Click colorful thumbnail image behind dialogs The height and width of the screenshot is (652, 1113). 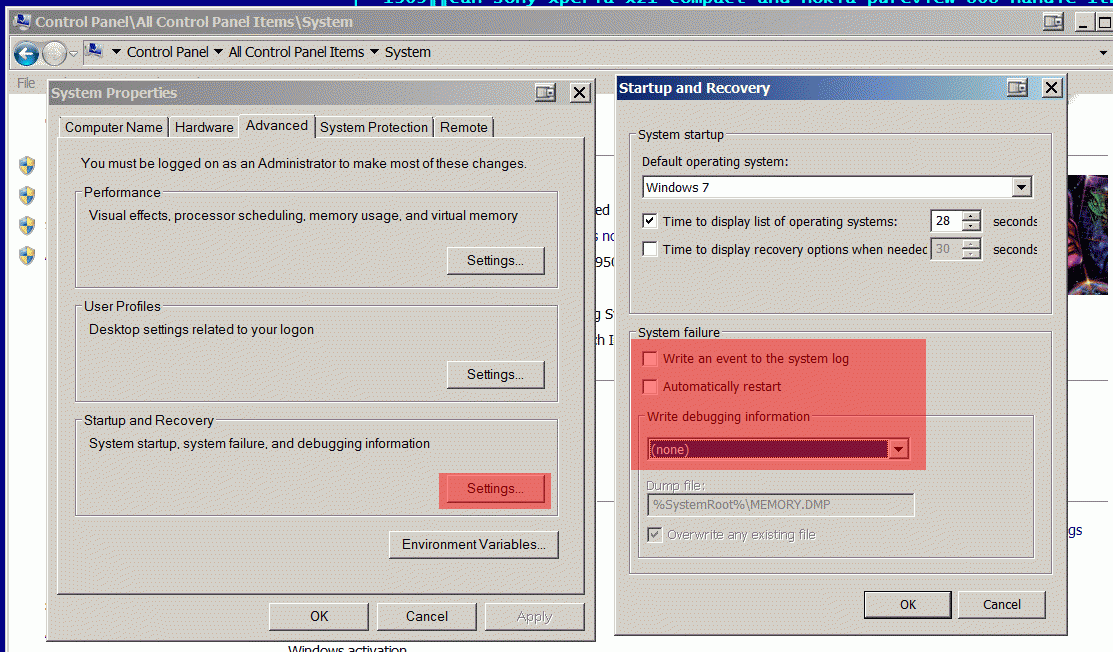point(1087,235)
